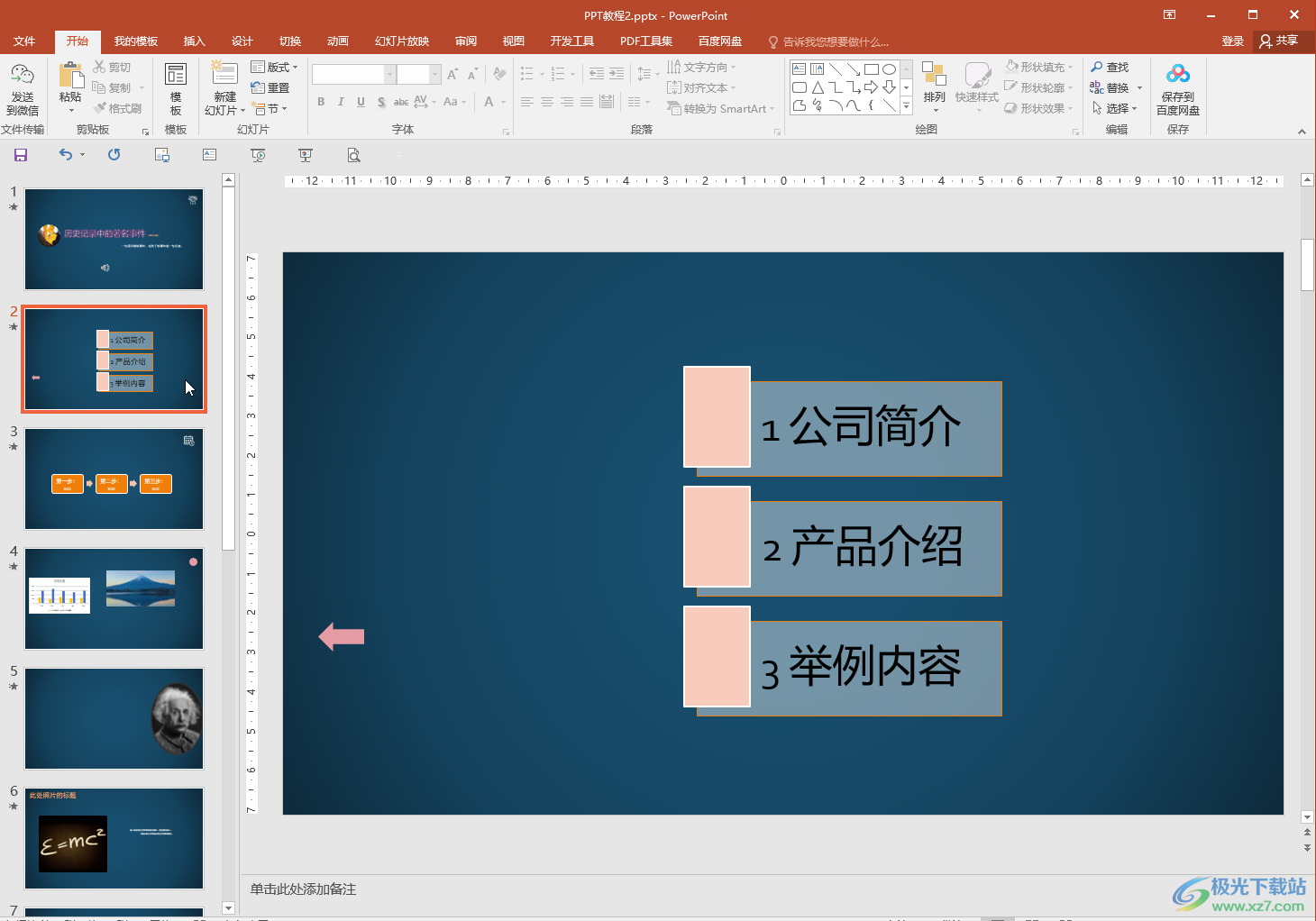Toggle strikethrough formatting

tap(401, 102)
